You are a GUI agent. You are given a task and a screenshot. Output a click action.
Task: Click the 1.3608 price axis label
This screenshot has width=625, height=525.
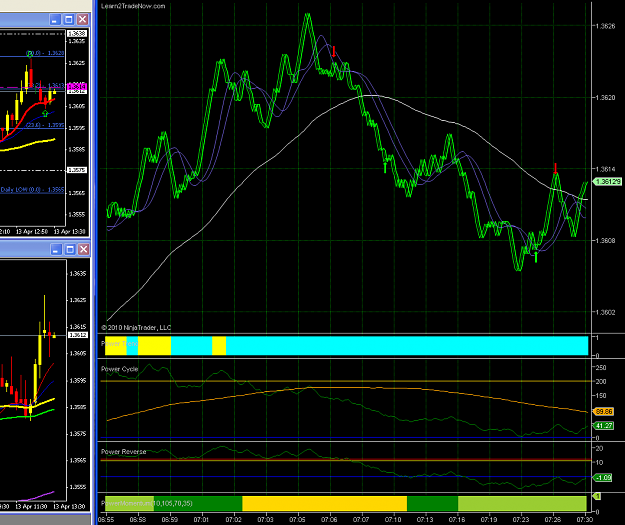click(x=605, y=240)
